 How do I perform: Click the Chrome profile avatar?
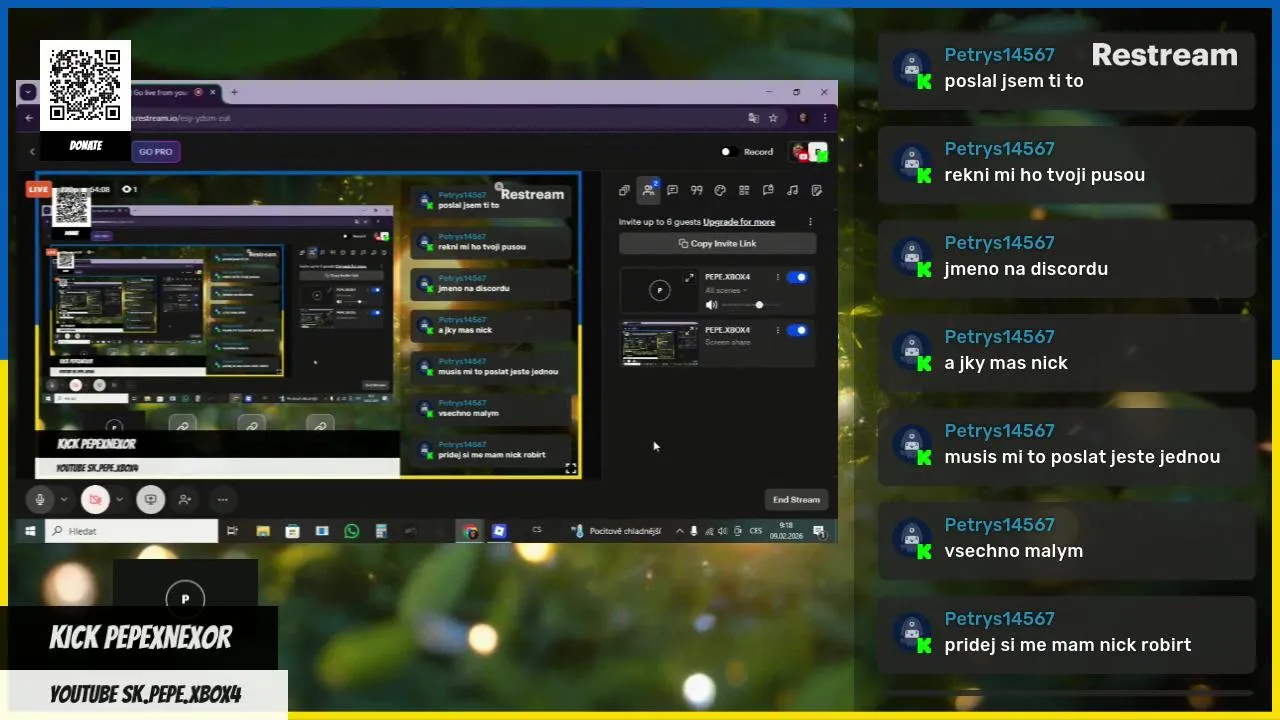pyautogui.click(x=803, y=118)
